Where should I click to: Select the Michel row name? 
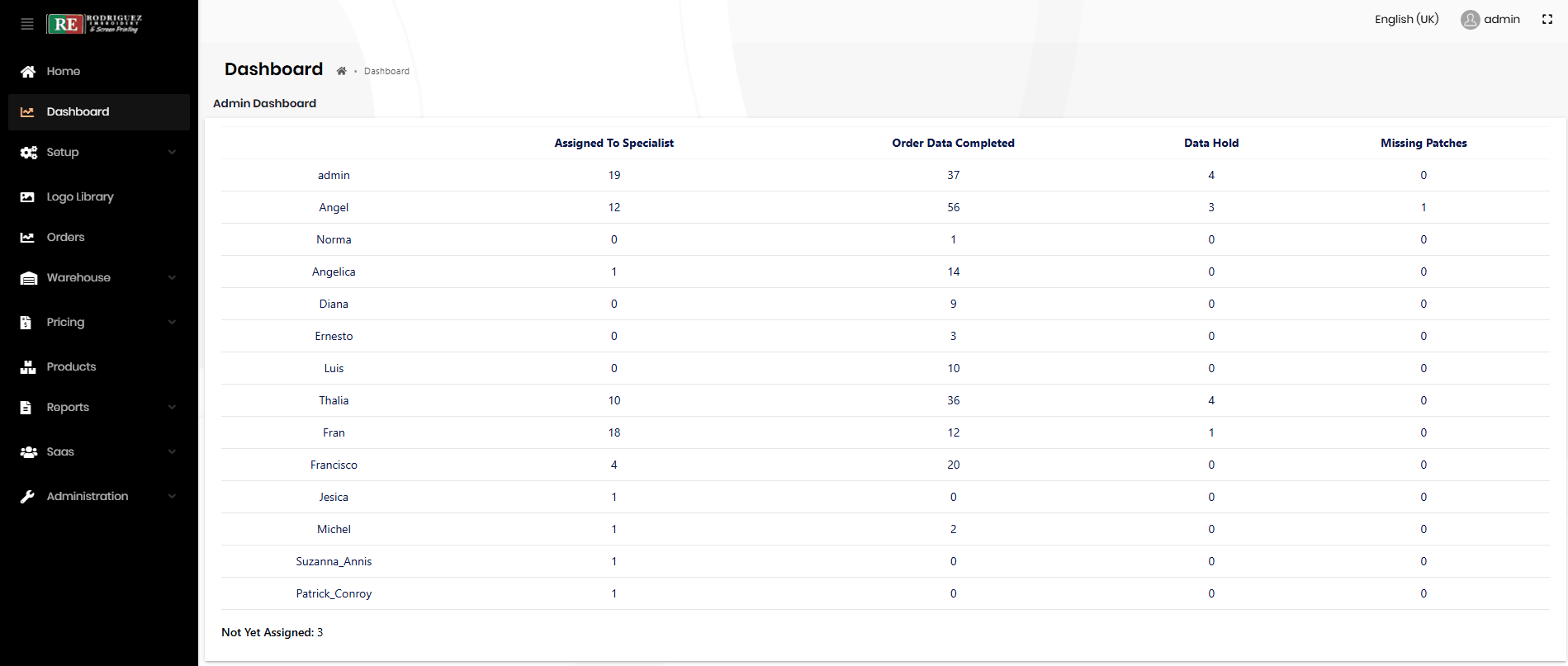tap(334, 530)
